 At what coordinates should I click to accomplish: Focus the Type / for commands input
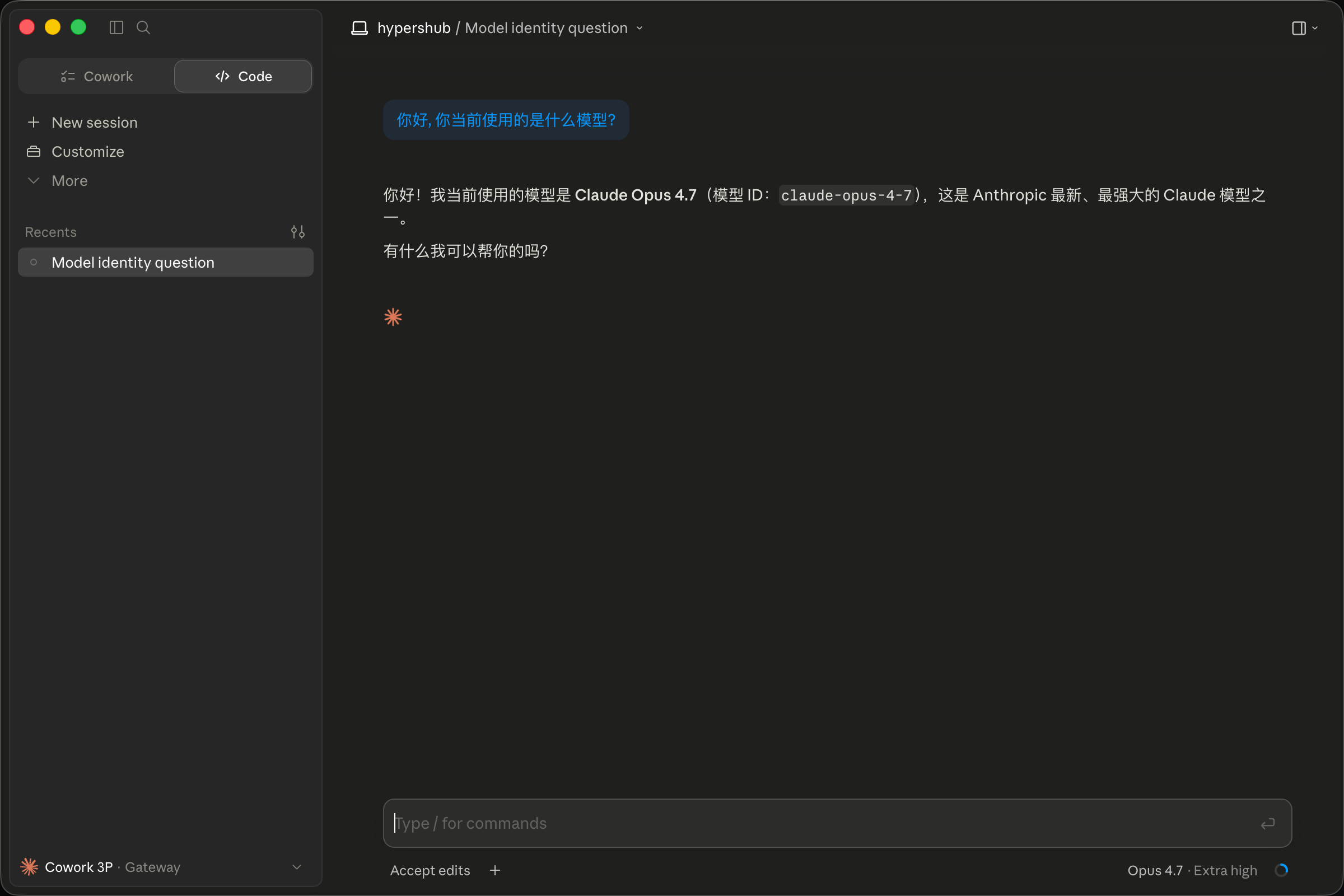tap(837, 823)
